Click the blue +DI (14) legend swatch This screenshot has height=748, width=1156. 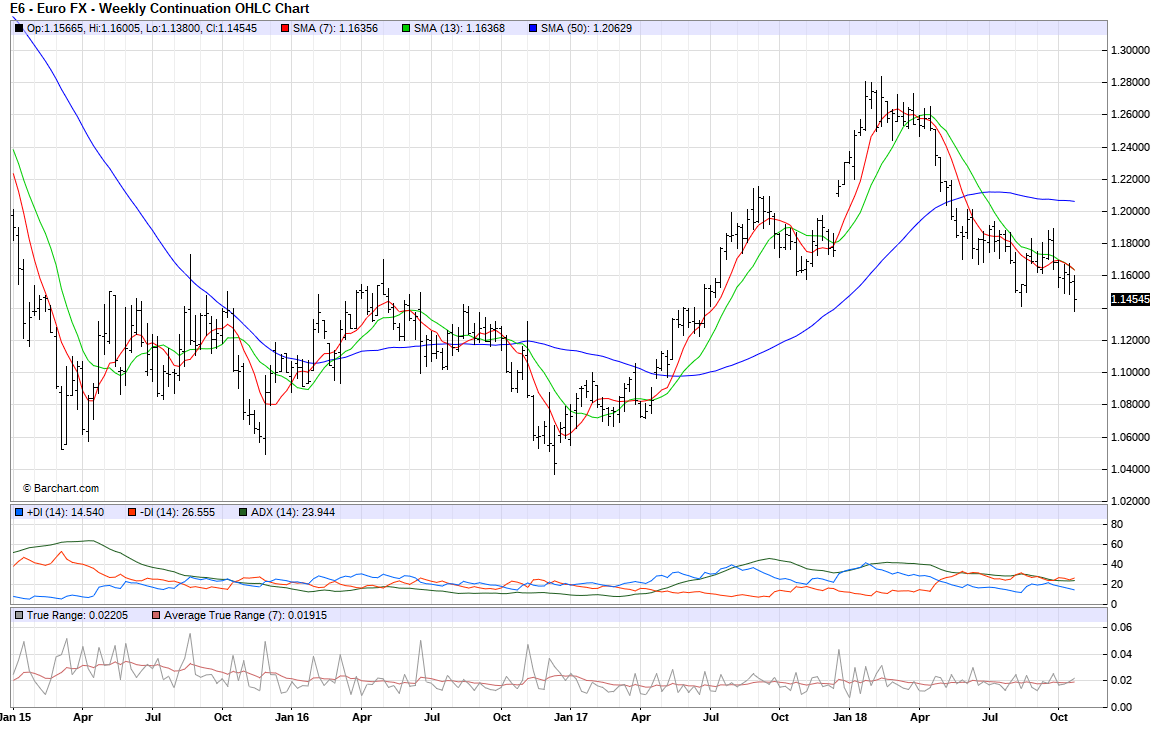pos(19,512)
